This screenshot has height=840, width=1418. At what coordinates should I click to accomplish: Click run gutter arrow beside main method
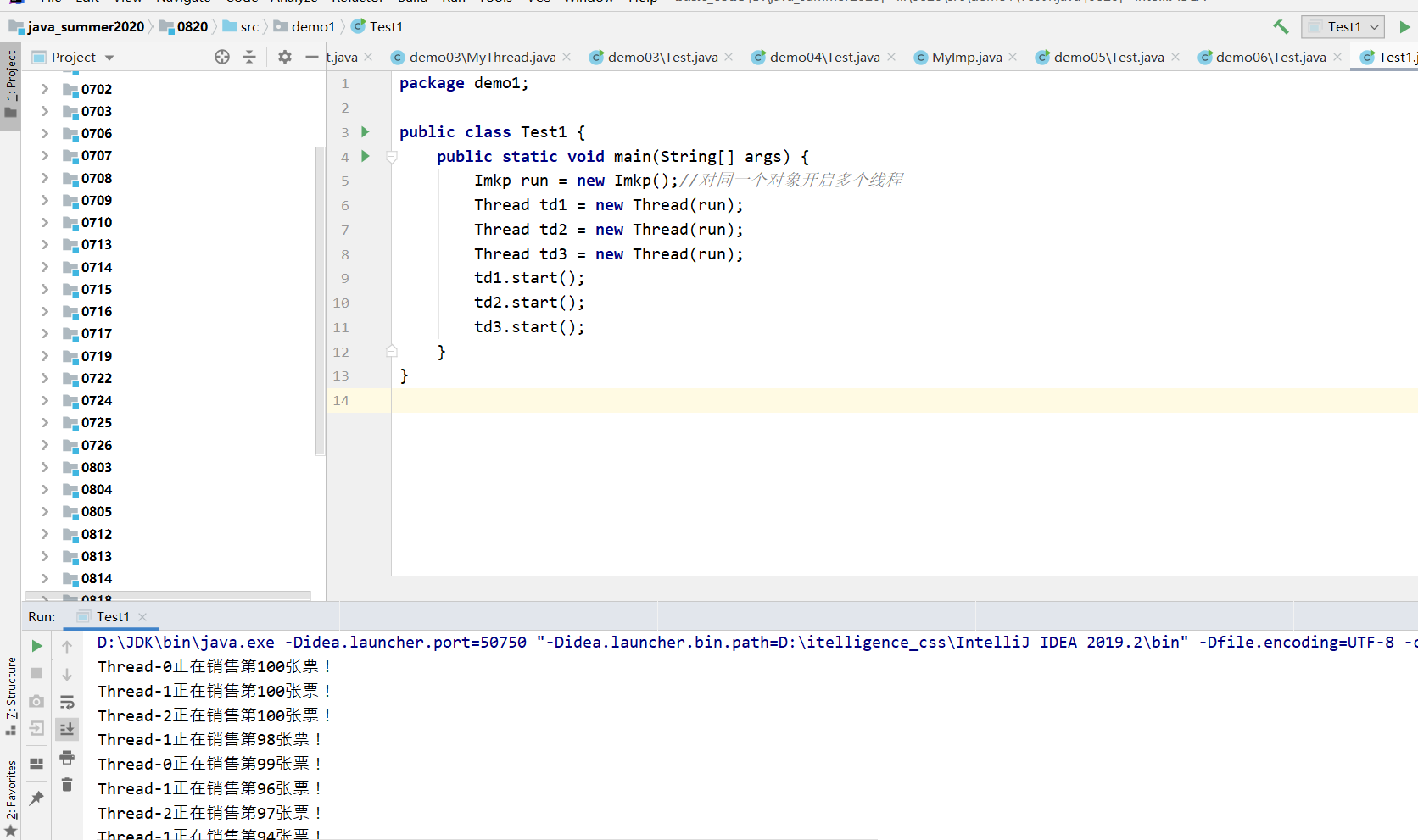[x=366, y=156]
